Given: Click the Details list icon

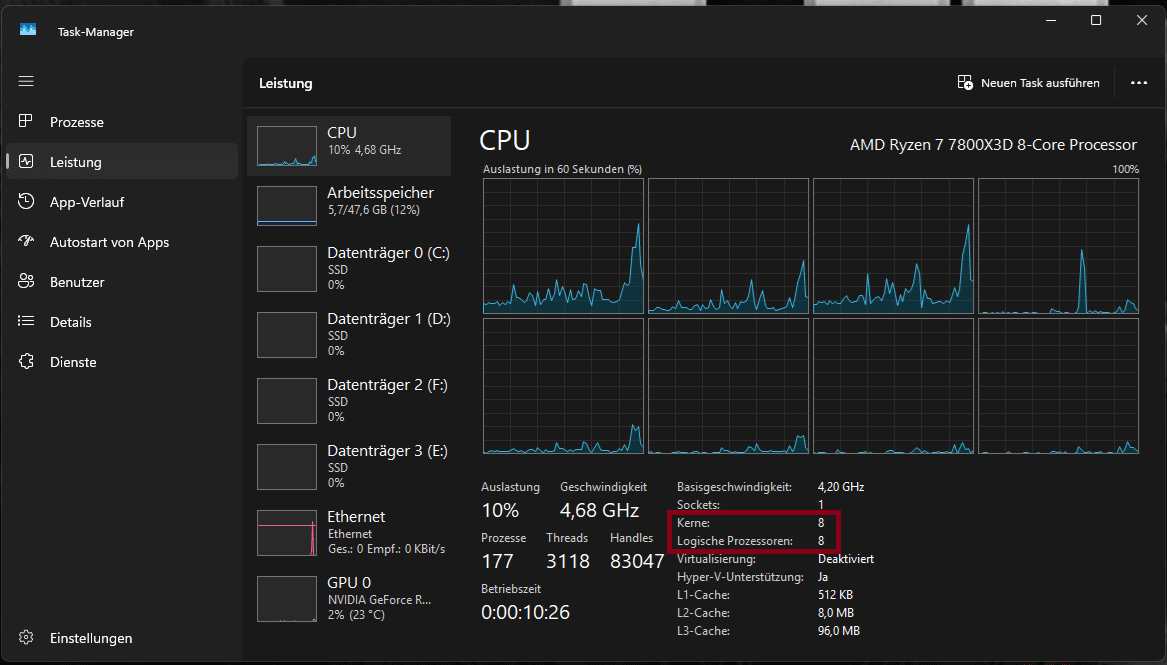Looking at the screenshot, I should (x=26, y=321).
